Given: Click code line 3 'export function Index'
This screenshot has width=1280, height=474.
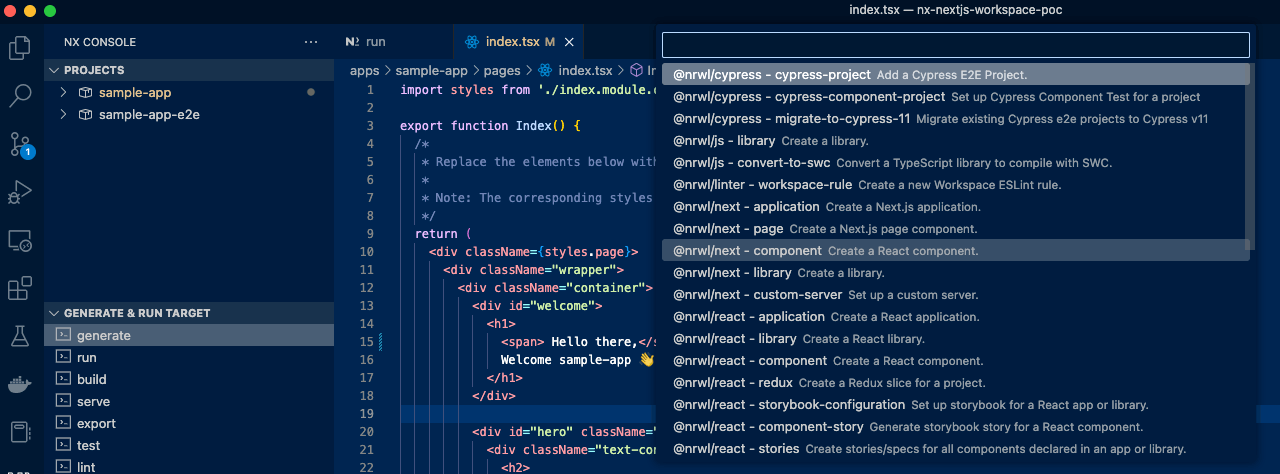Looking at the screenshot, I should (x=490, y=126).
